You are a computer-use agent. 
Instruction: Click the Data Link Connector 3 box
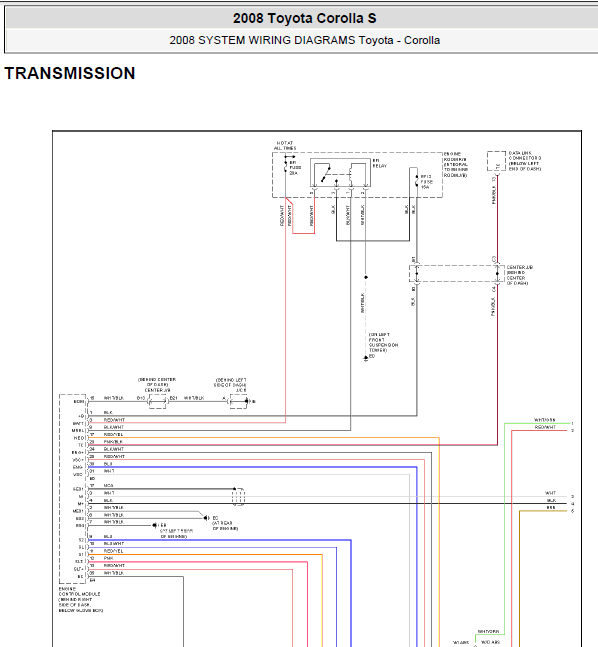[496, 161]
